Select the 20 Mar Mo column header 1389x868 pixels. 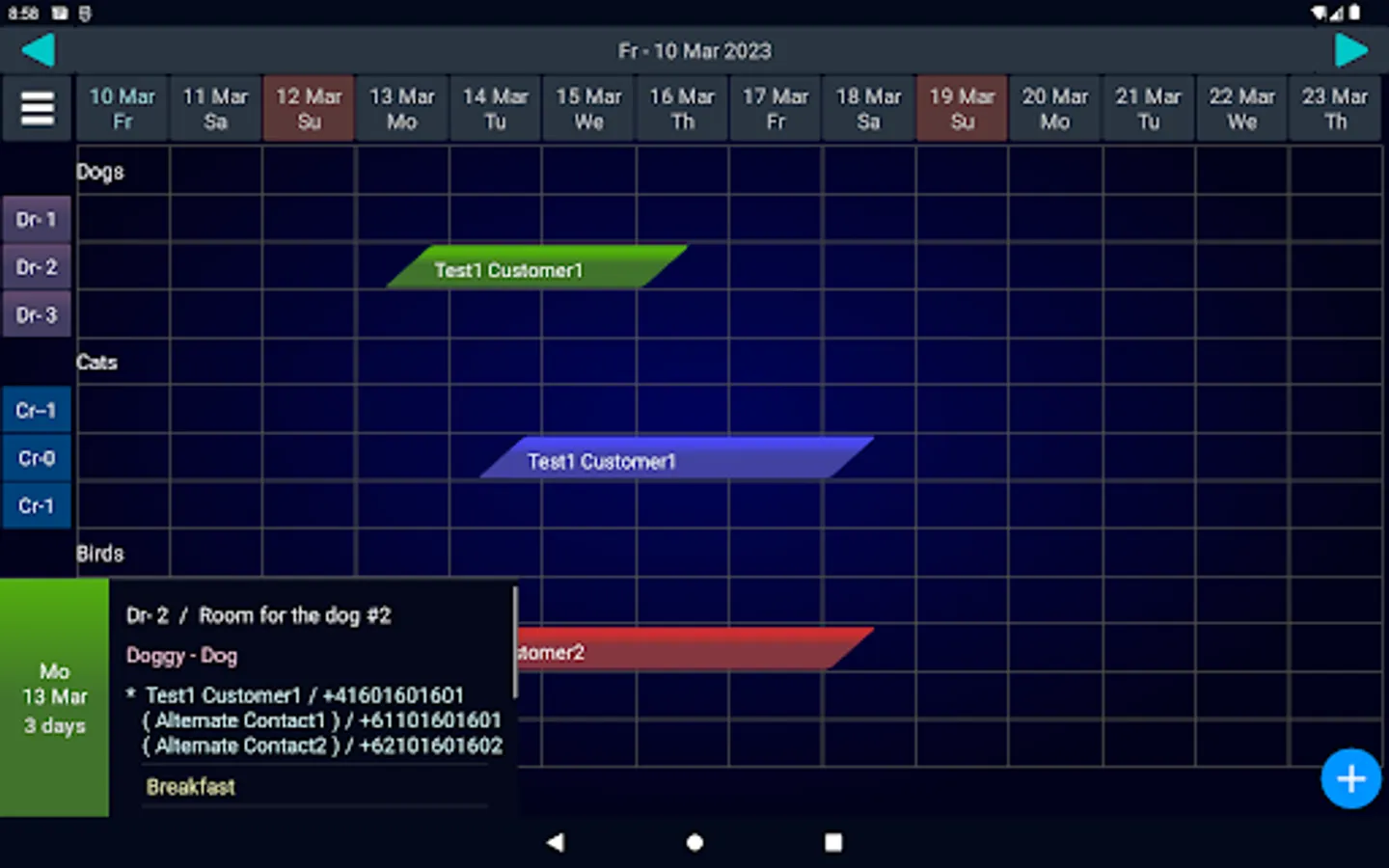(1055, 109)
